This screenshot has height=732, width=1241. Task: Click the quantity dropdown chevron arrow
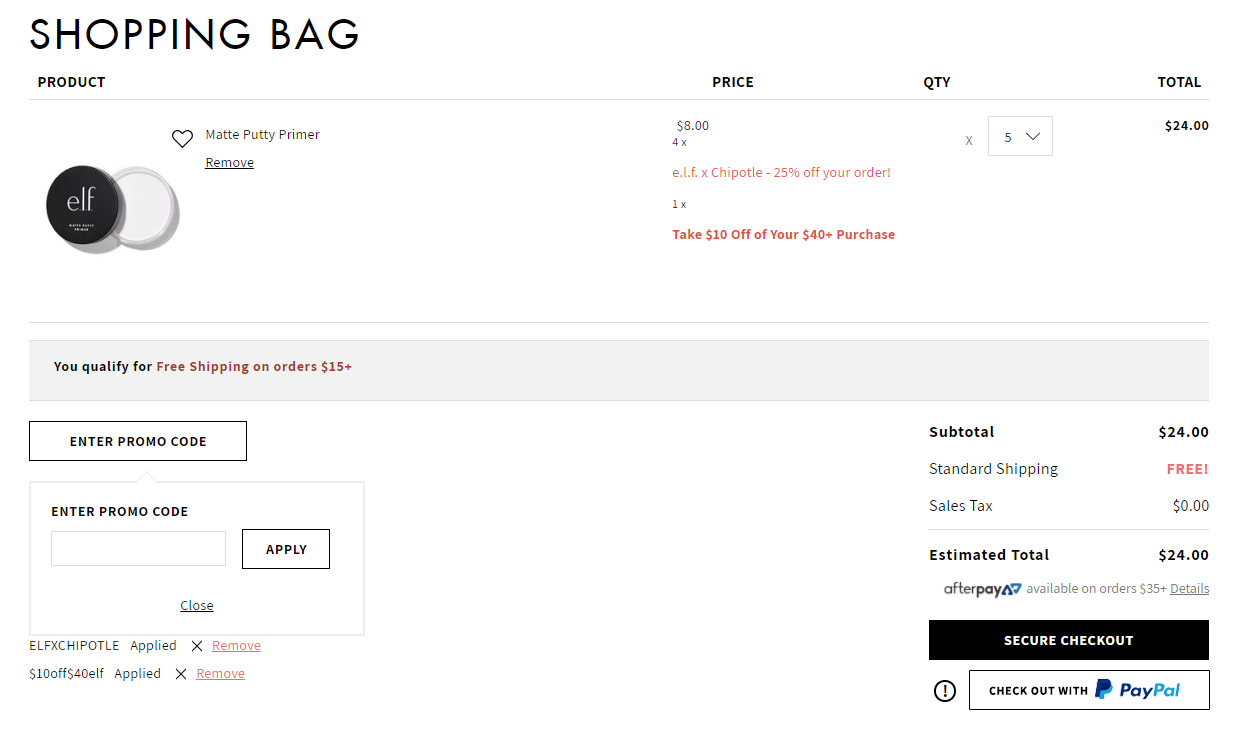(1034, 137)
